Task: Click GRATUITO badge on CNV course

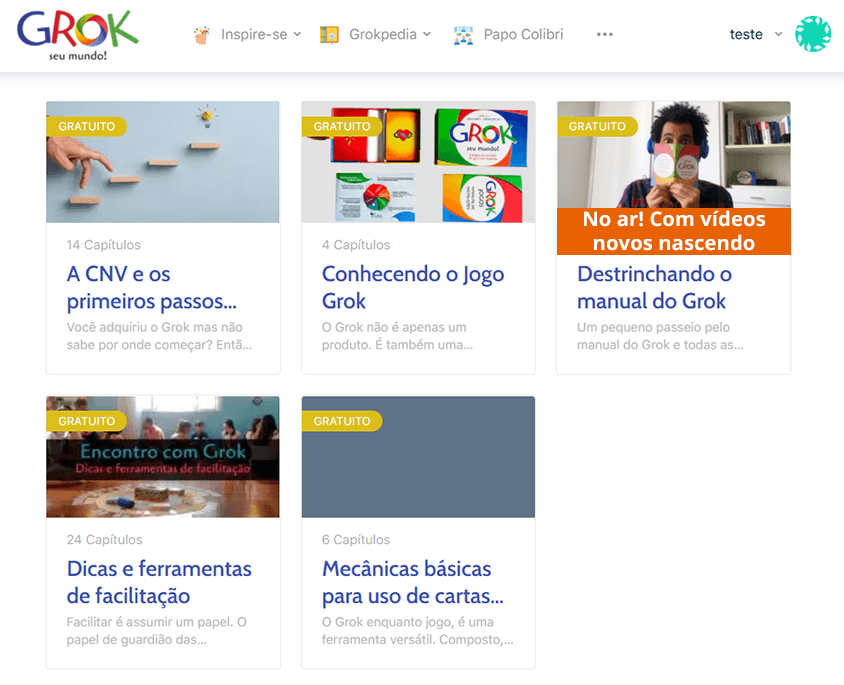Action: (x=87, y=126)
